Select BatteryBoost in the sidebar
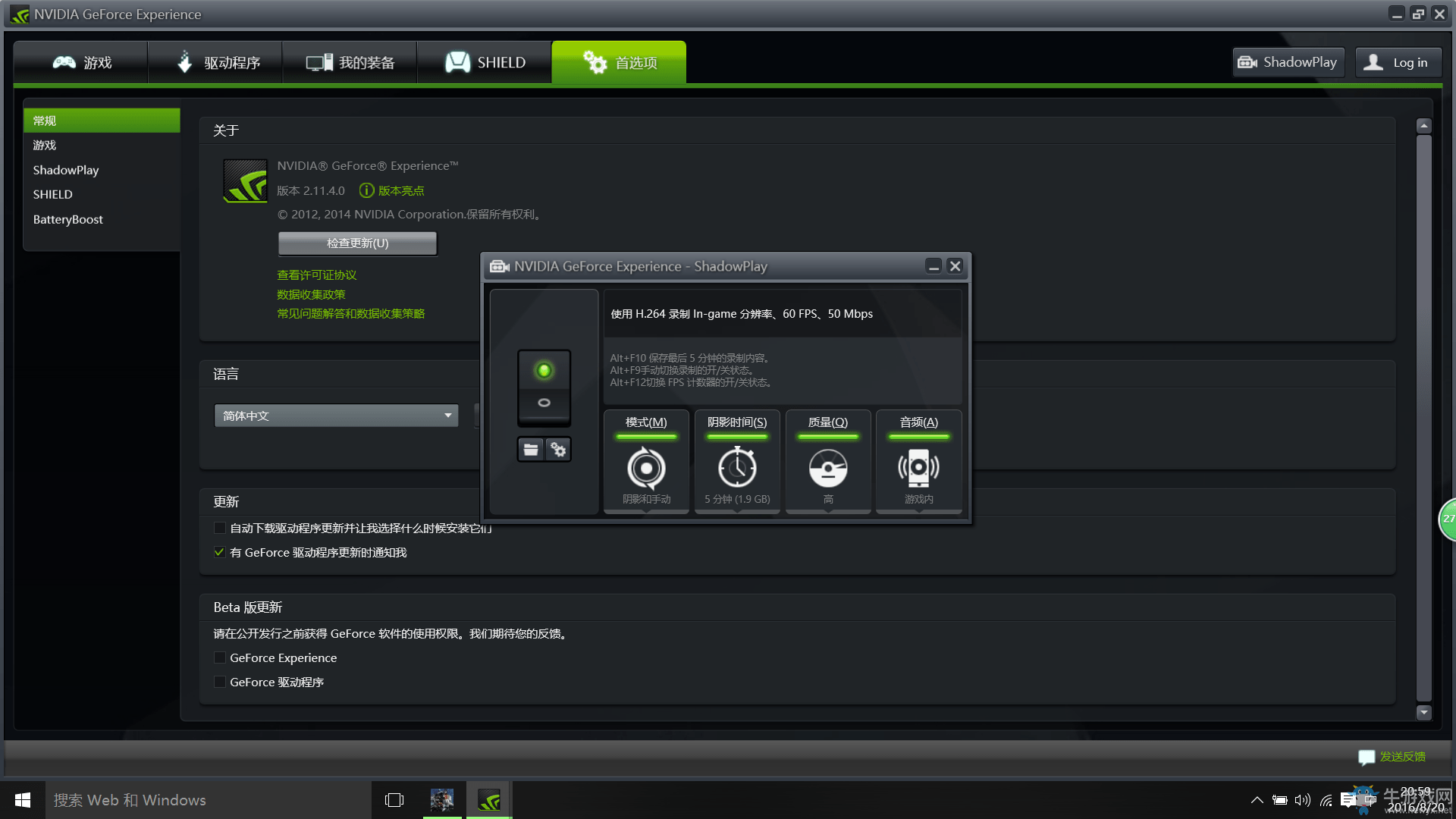The image size is (1456, 819). point(102,219)
